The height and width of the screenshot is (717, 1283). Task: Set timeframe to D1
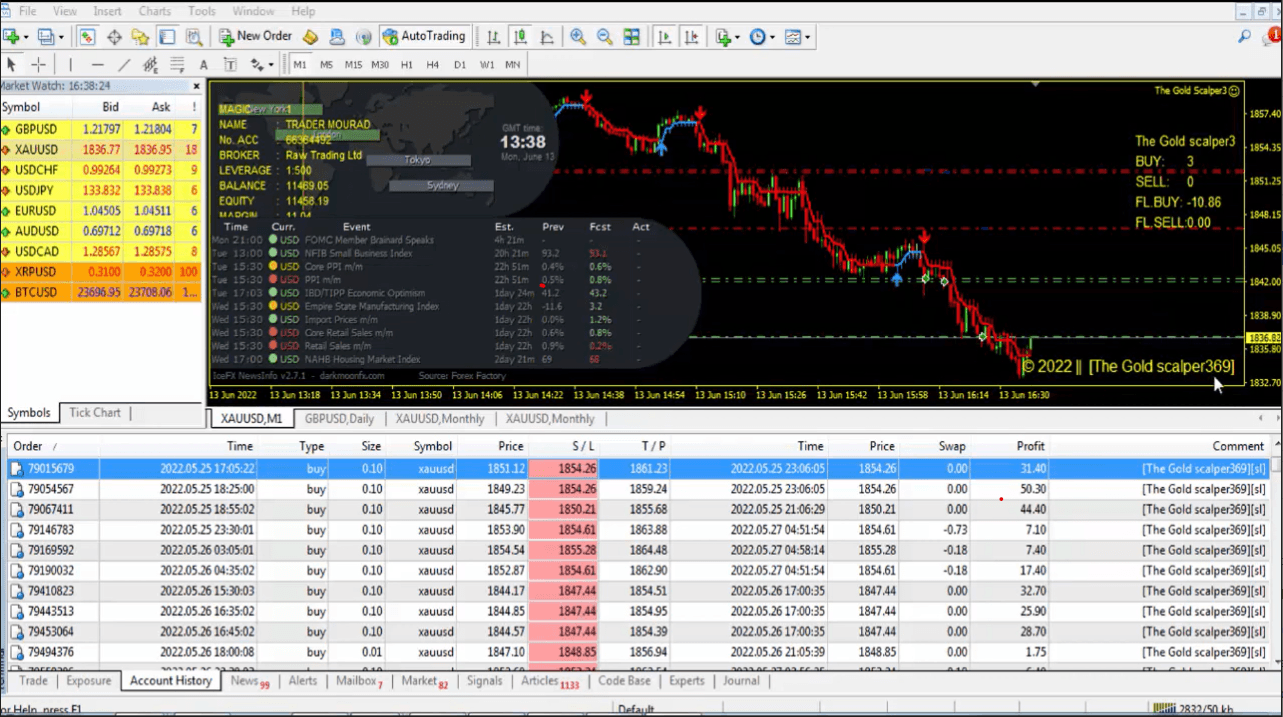pos(460,65)
